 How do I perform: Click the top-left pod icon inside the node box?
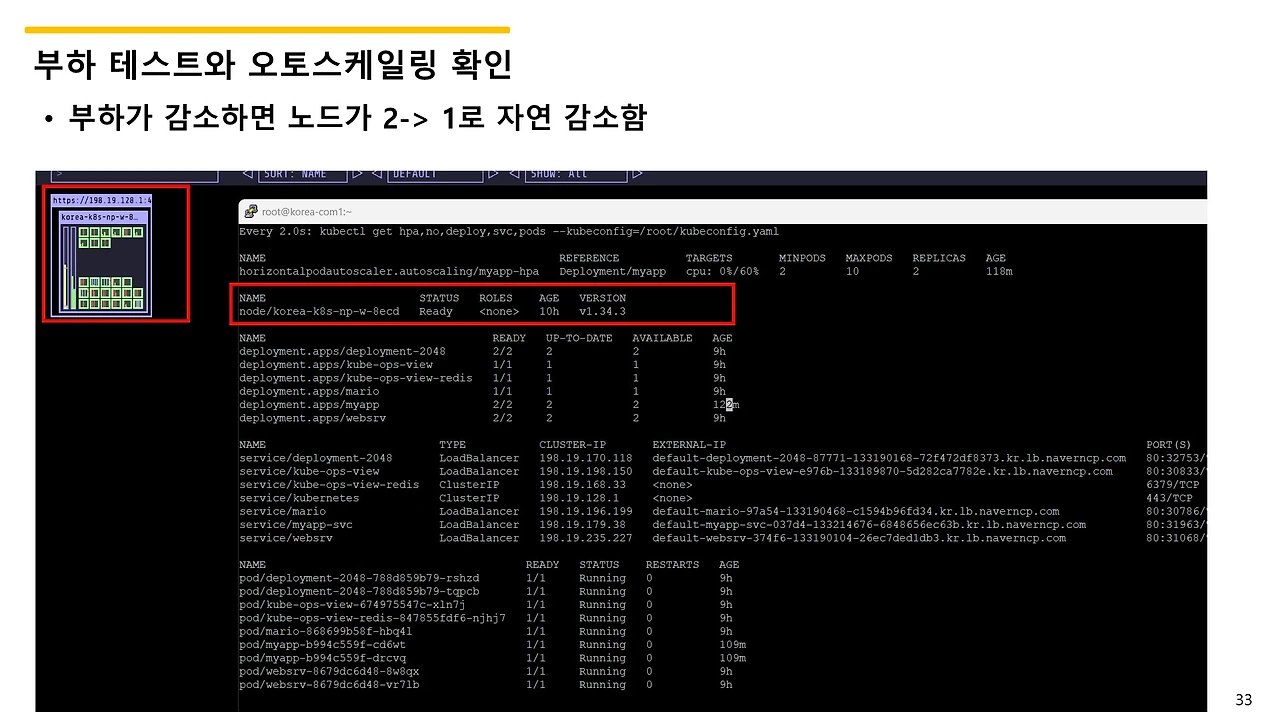point(84,232)
